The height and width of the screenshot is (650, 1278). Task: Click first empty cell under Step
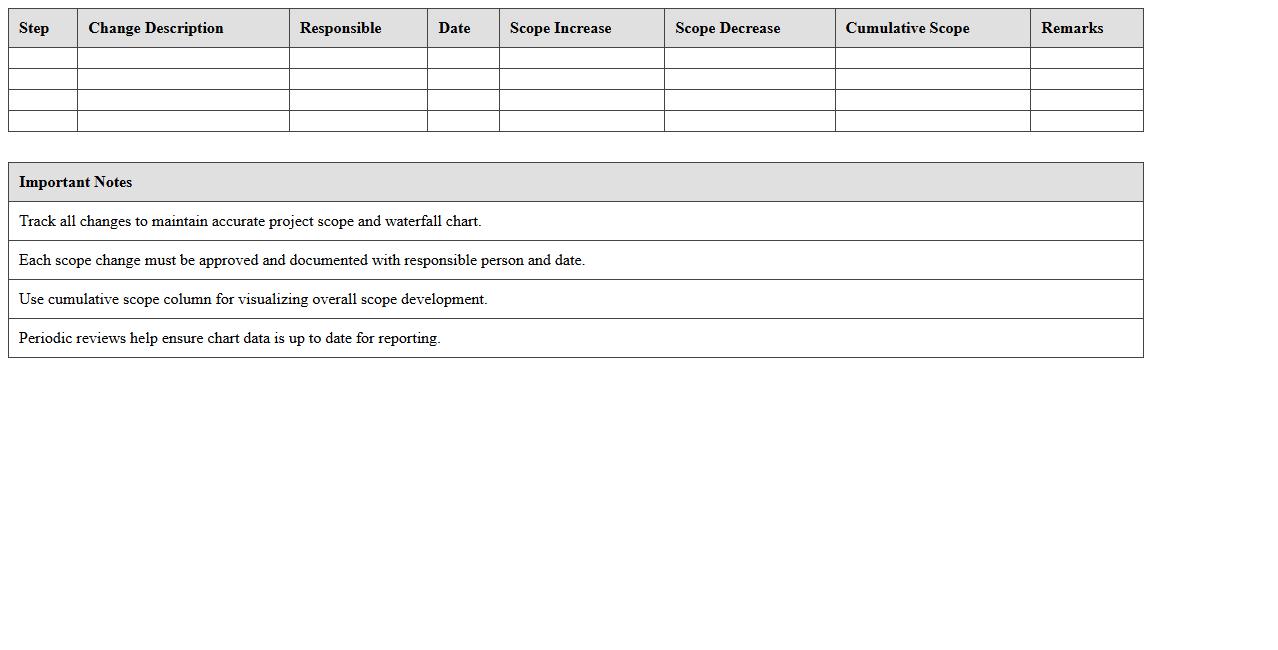tap(43, 58)
